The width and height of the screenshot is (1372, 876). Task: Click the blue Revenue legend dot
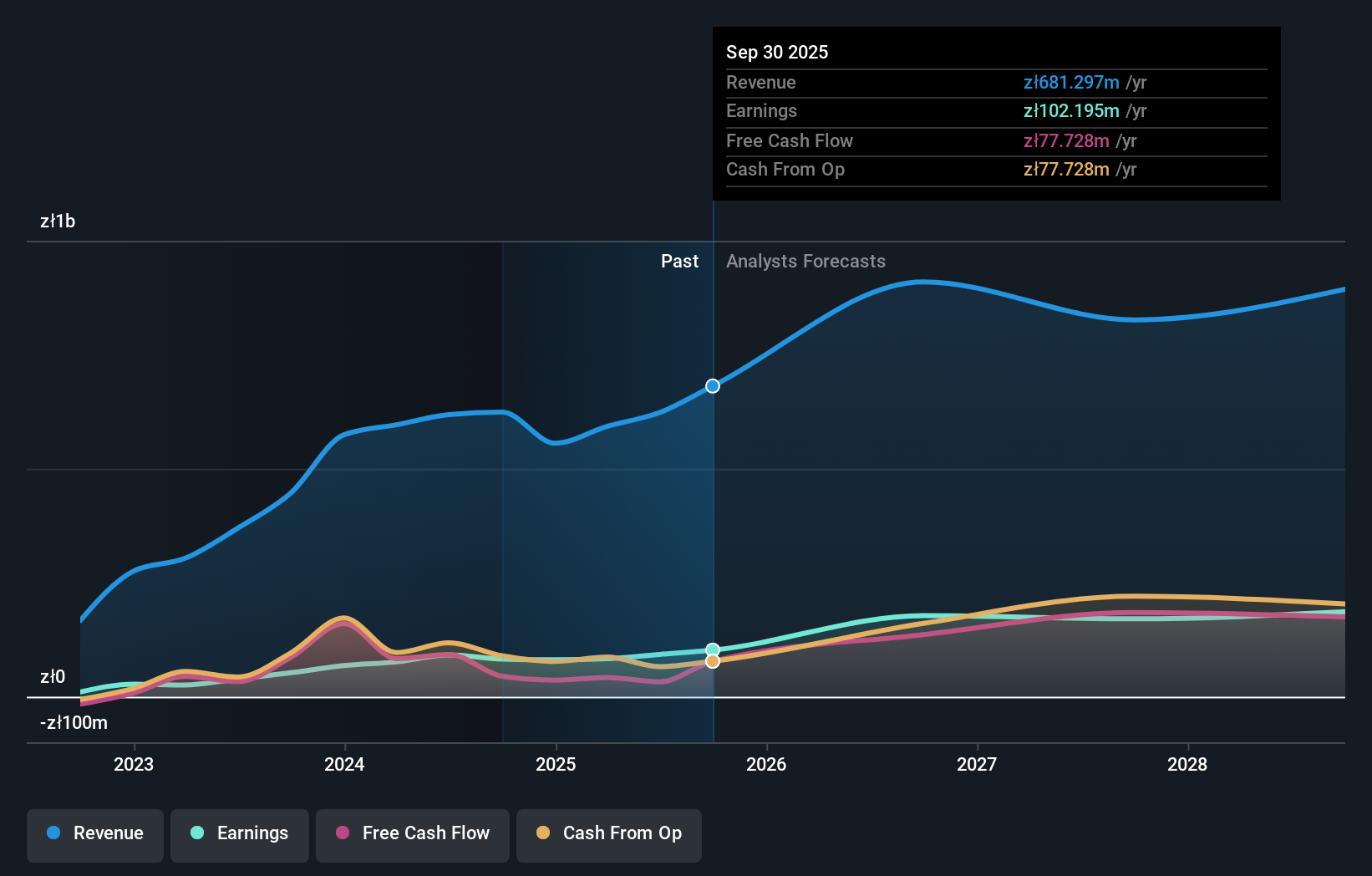click(55, 833)
